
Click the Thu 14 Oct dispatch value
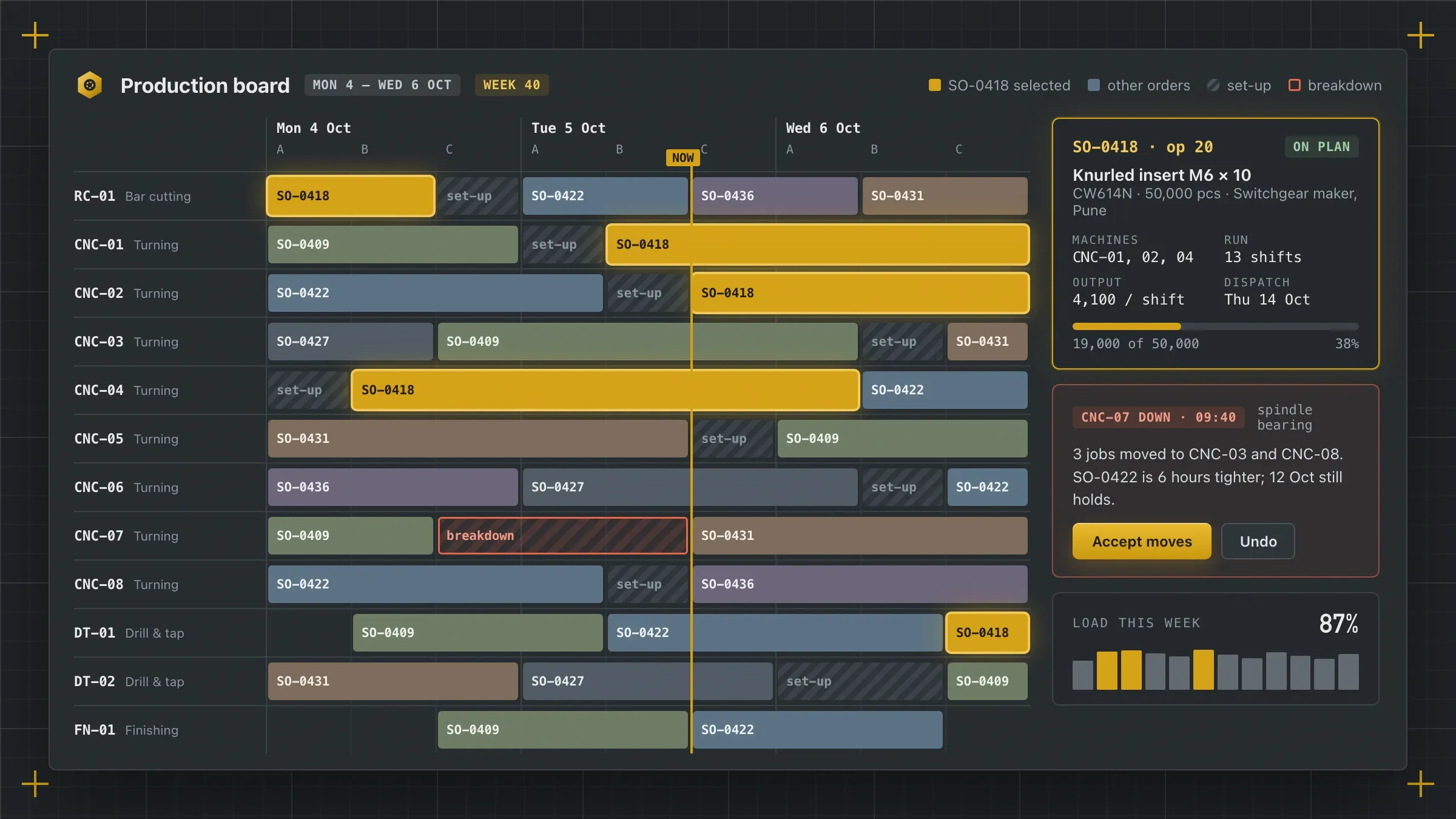tap(1267, 300)
